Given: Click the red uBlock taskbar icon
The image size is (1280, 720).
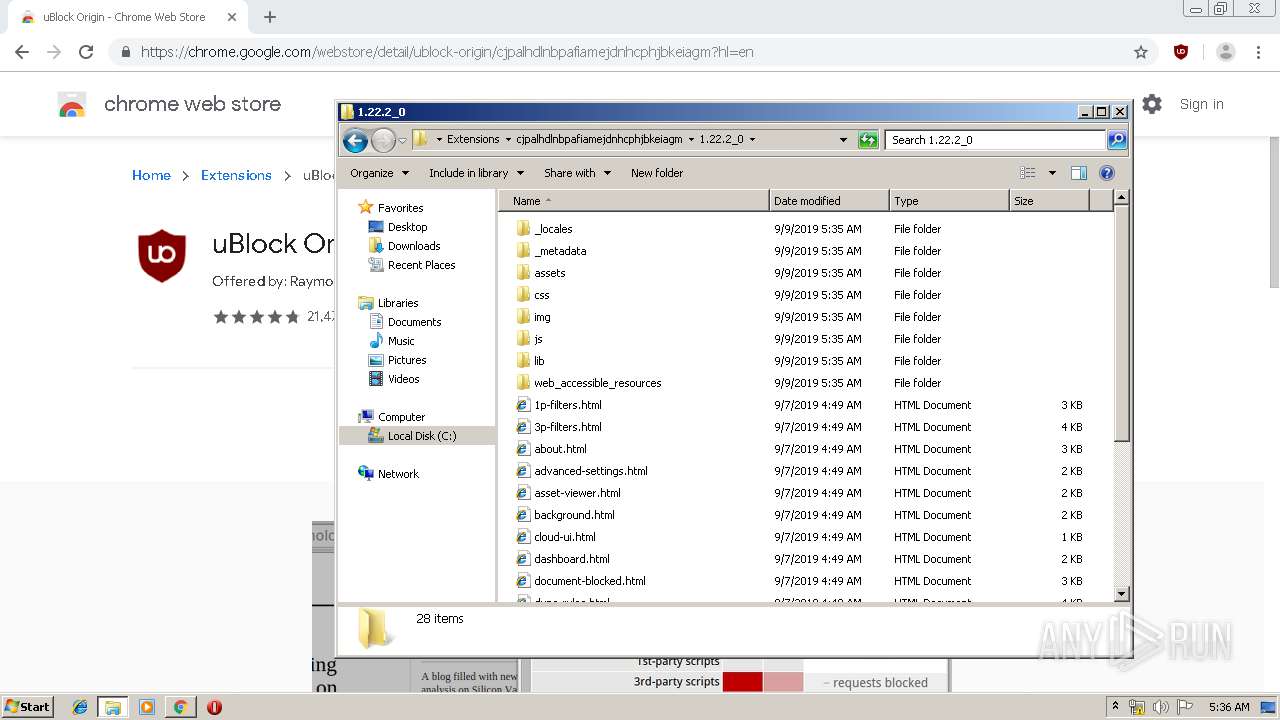Looking at the screenshot, I should click(214, 707).
